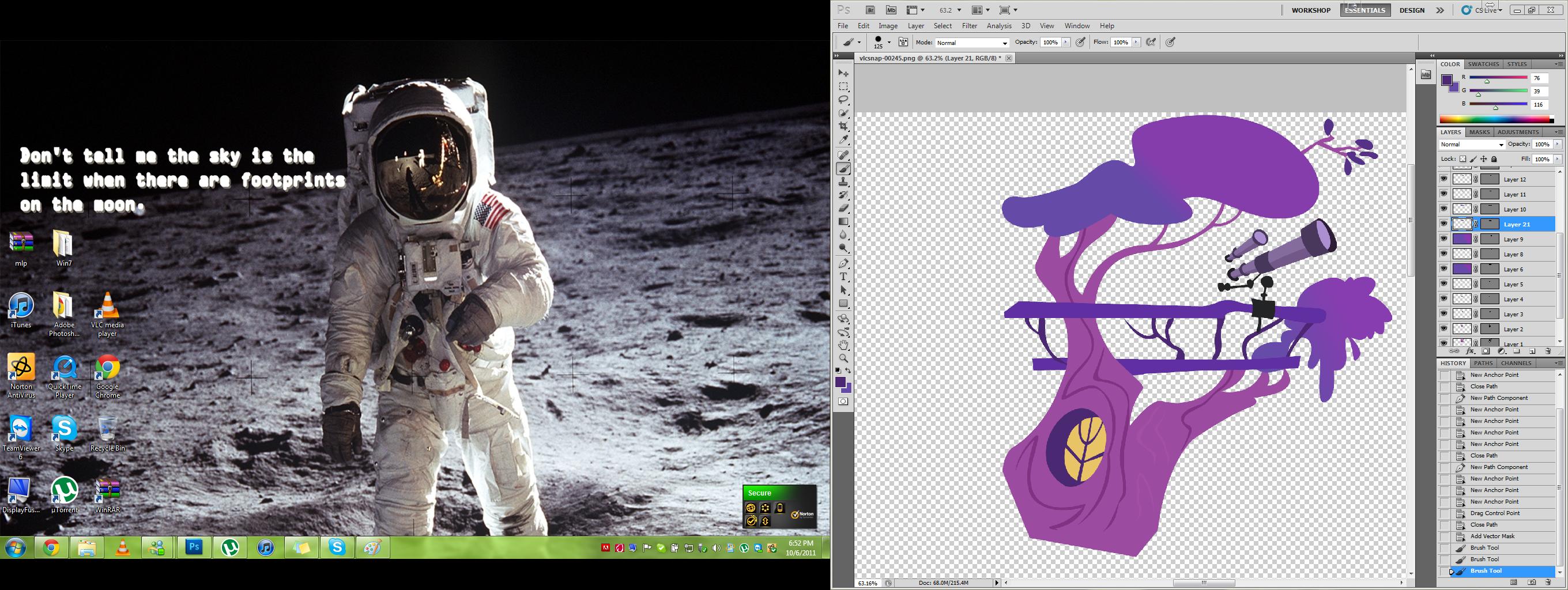The height and width of the screenshot is (590, 1568).
Task: Switch to the DESIGN workspace
Action: [x=1412, y=10]
